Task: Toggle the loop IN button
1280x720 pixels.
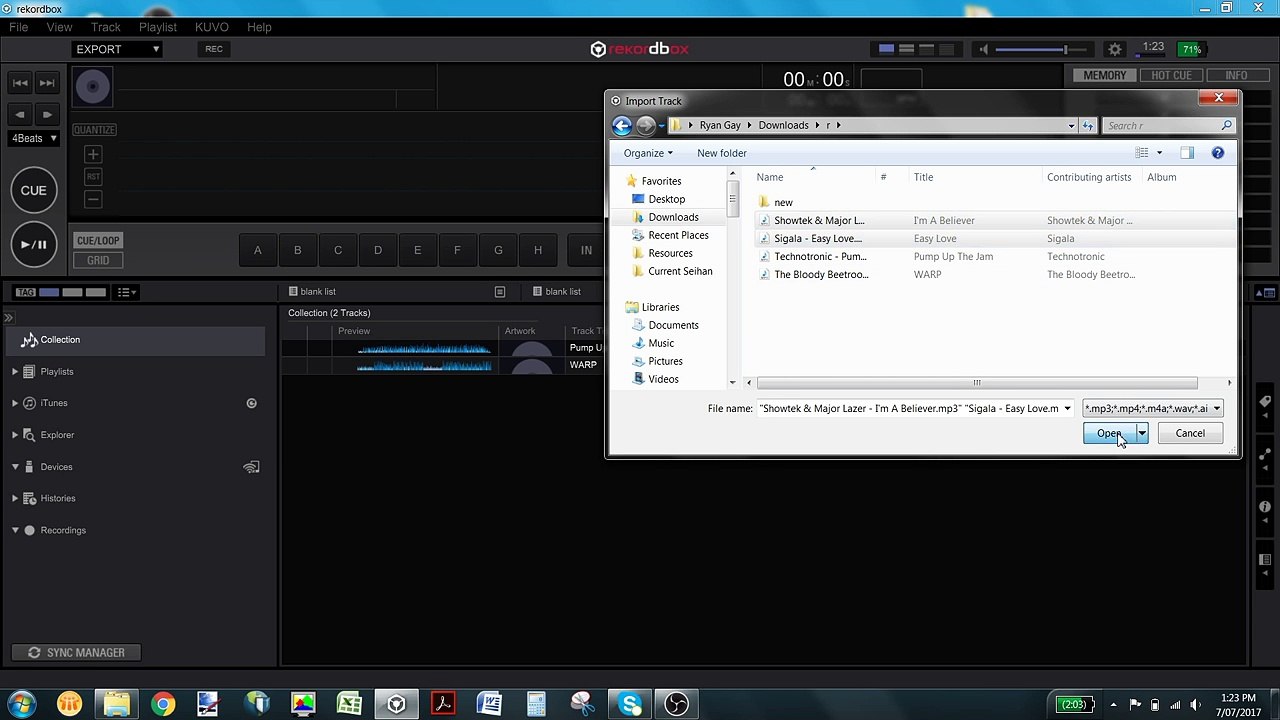Action: click(586, 250)
